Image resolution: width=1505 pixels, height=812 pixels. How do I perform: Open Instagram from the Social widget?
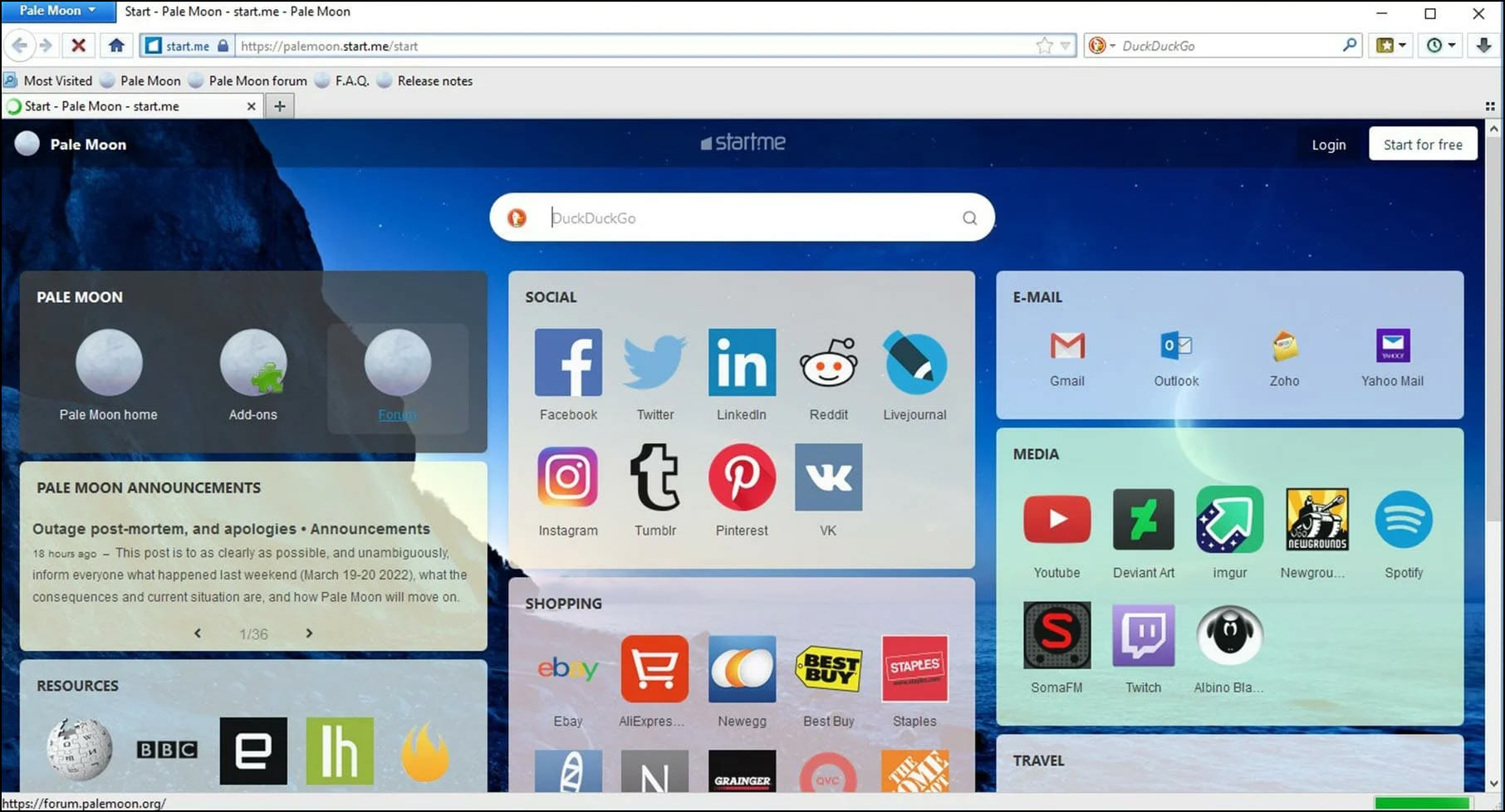[x=568, y=477]
